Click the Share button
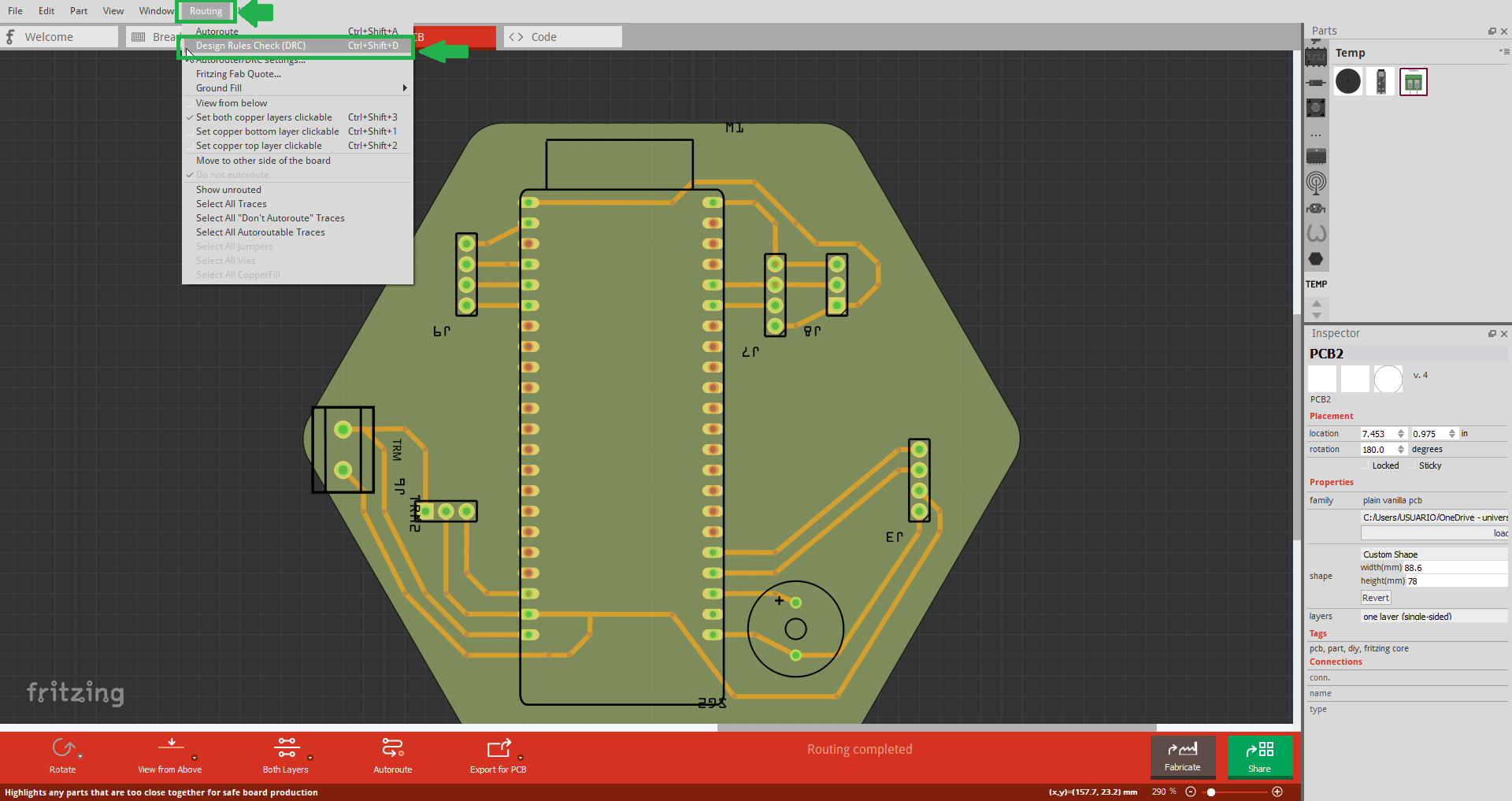Screen dimensions: 1512x801 [x=1259, y=756]
